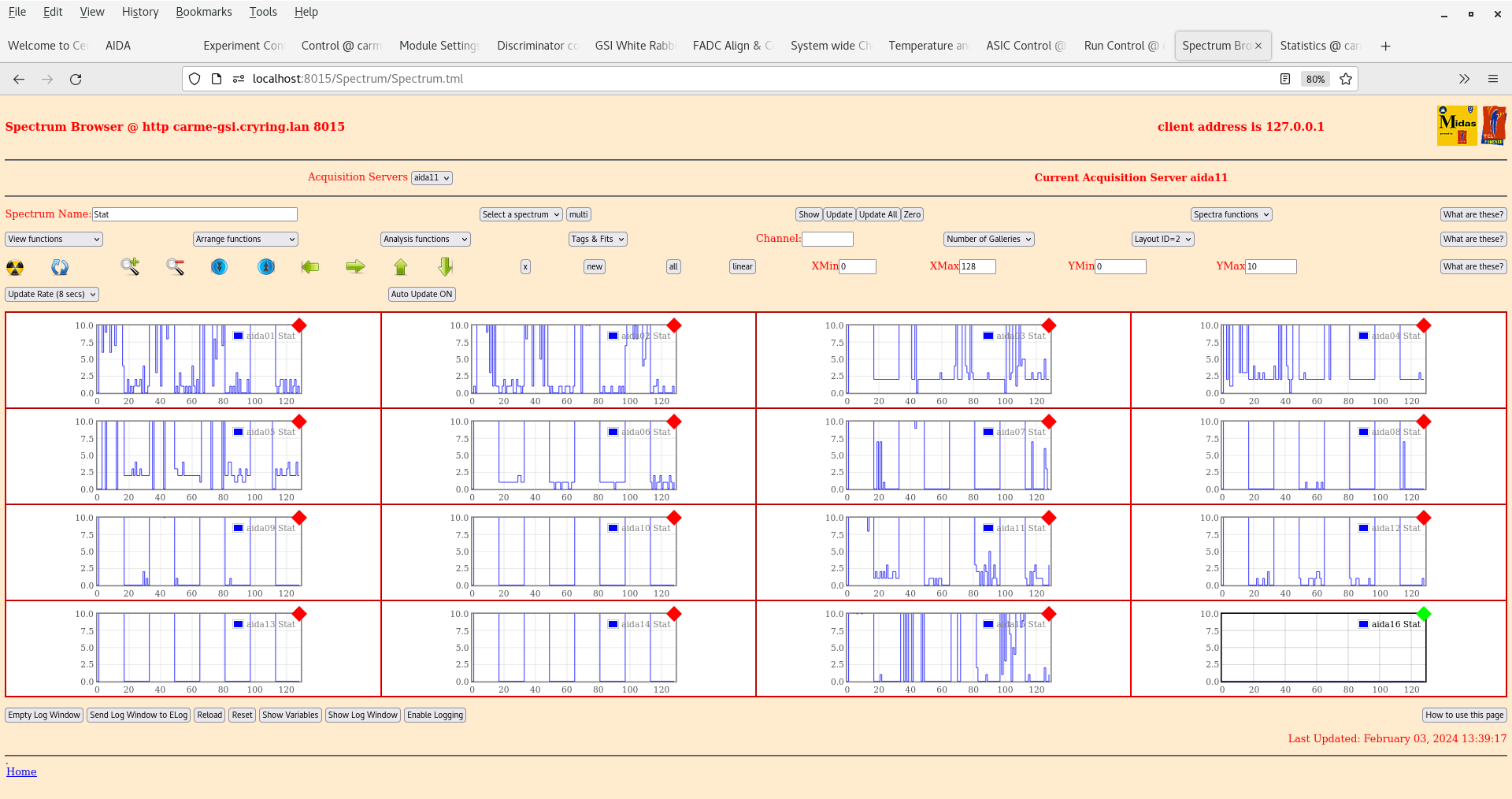The width and height of the screenshot is (1512, 799).
Task: Toggle the linear scale button
Action: point(742,266)
